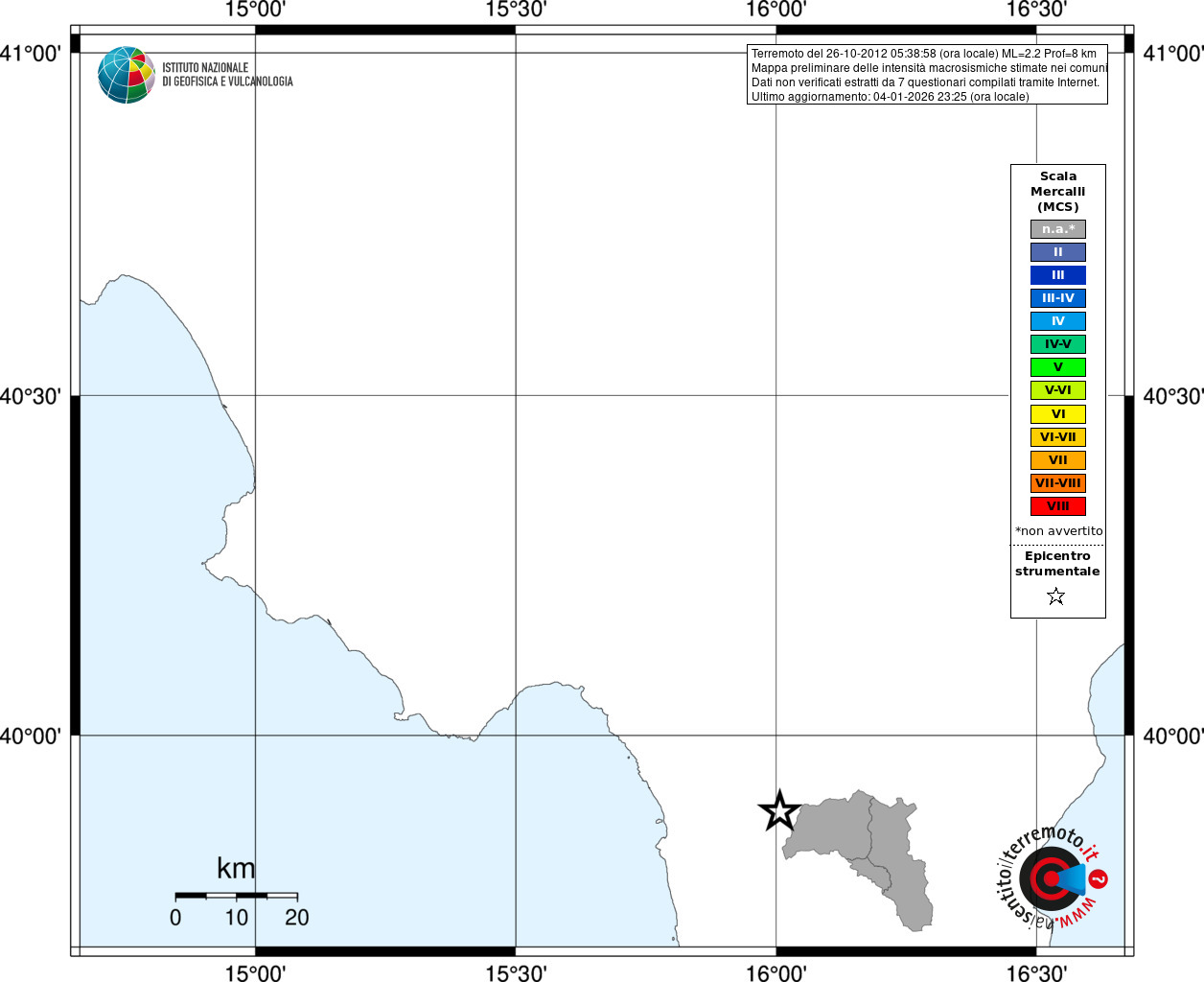
Task: Select the red VIII intensity swatch
Action: pyautogui.click(x=1058, y=506)
